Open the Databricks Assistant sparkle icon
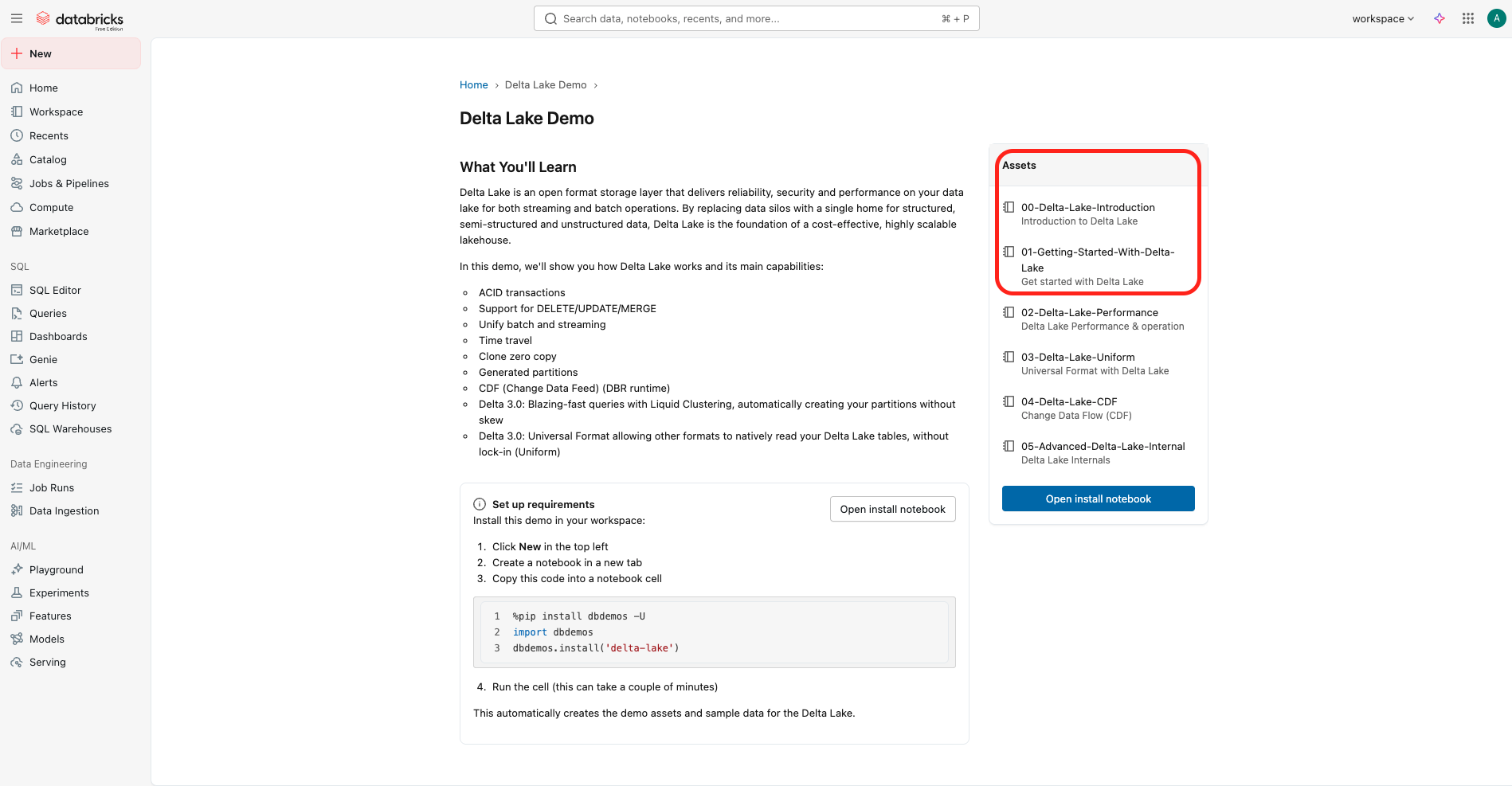 [x=1440, y=18]
